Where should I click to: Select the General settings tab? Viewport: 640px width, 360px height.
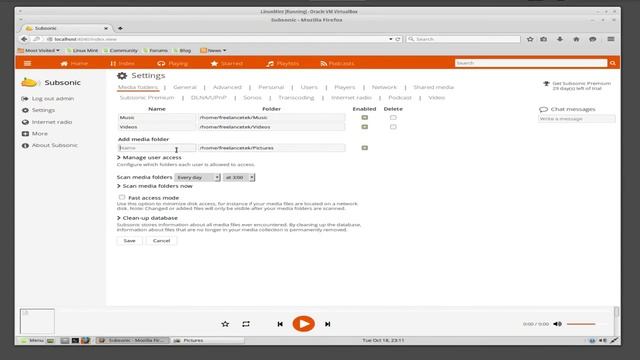click(184, 87)
